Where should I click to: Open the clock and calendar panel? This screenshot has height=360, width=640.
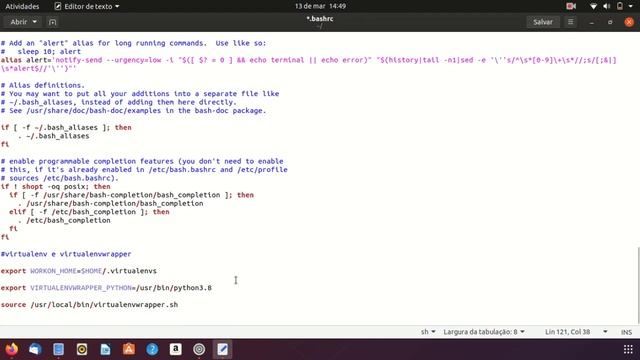(x=320, y=6)
